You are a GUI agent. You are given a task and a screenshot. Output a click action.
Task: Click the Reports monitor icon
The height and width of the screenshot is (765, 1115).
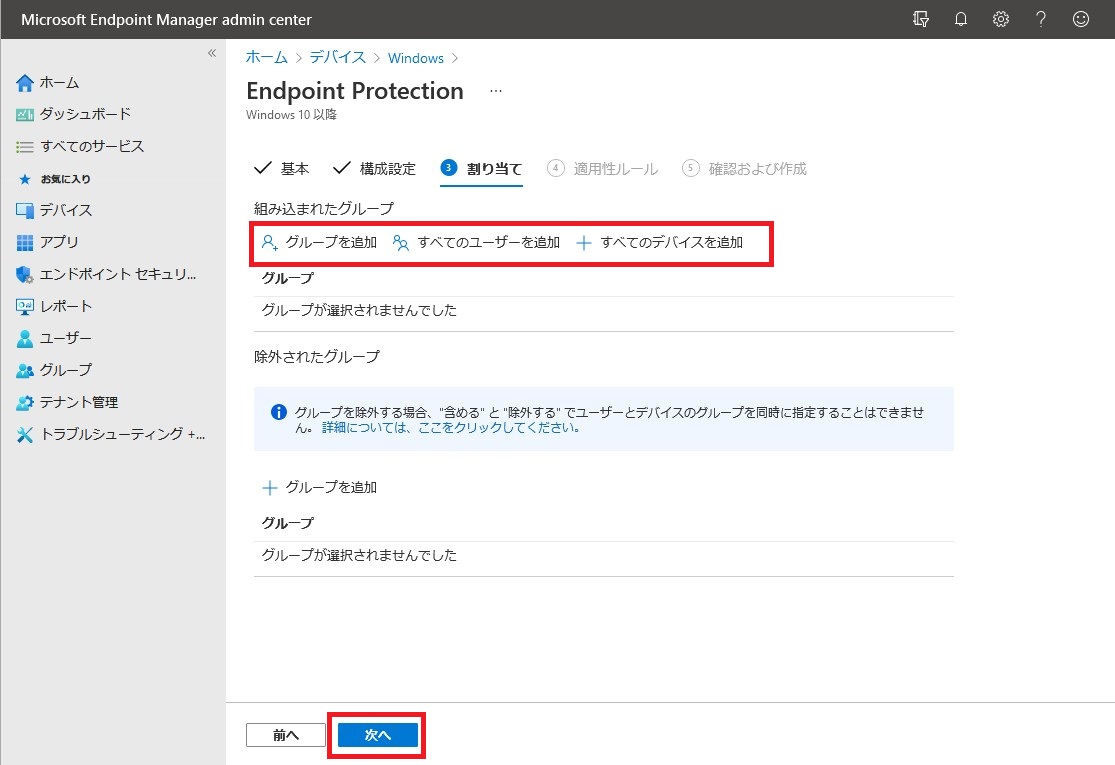(25, 306)
